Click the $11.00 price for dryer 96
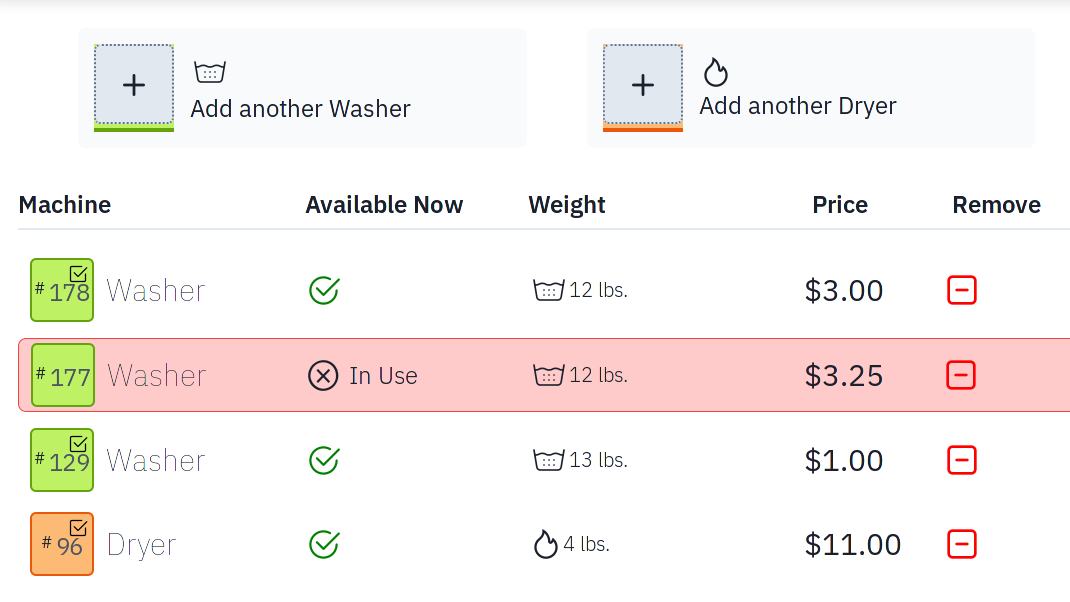The height and width of the screenshot is (602, 1070). coord(852,545)
